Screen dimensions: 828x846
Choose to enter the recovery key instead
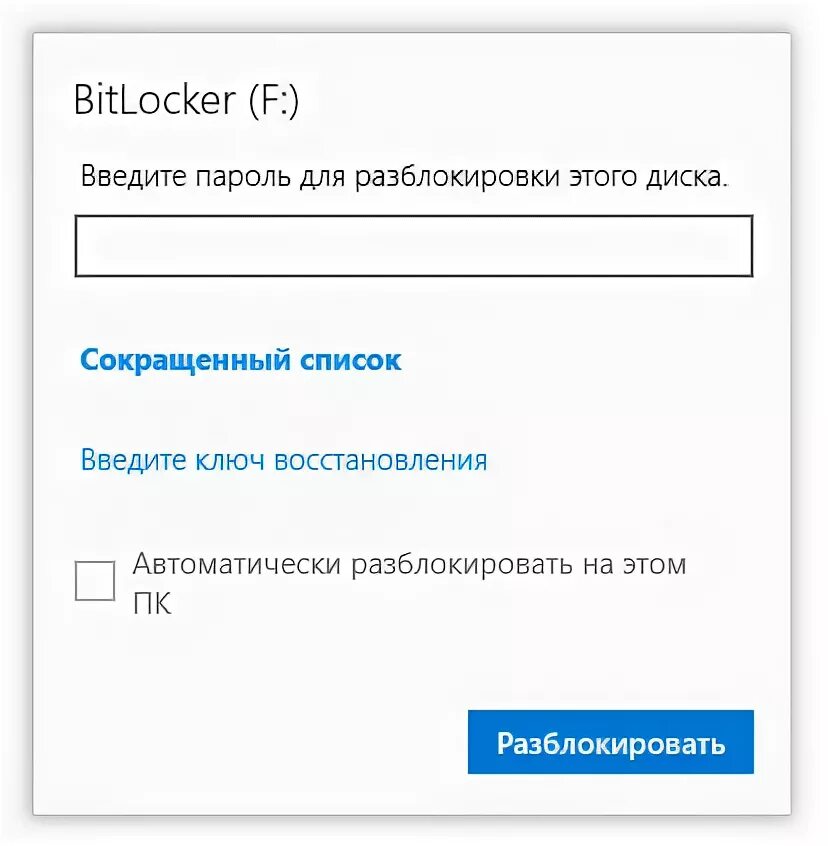point(283,460)
